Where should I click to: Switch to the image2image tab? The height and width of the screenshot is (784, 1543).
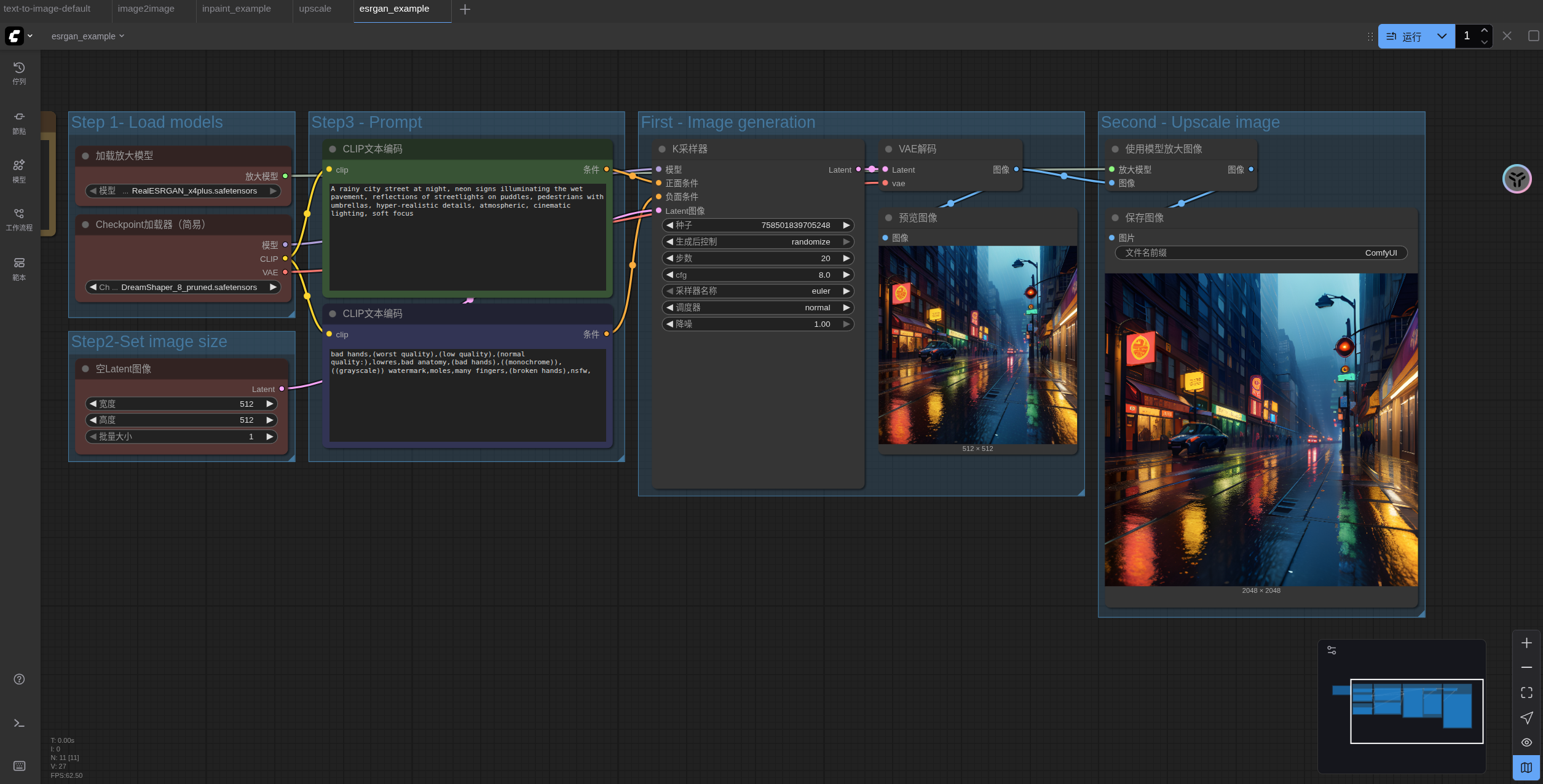pyautogui.click(x=146, y=9)
